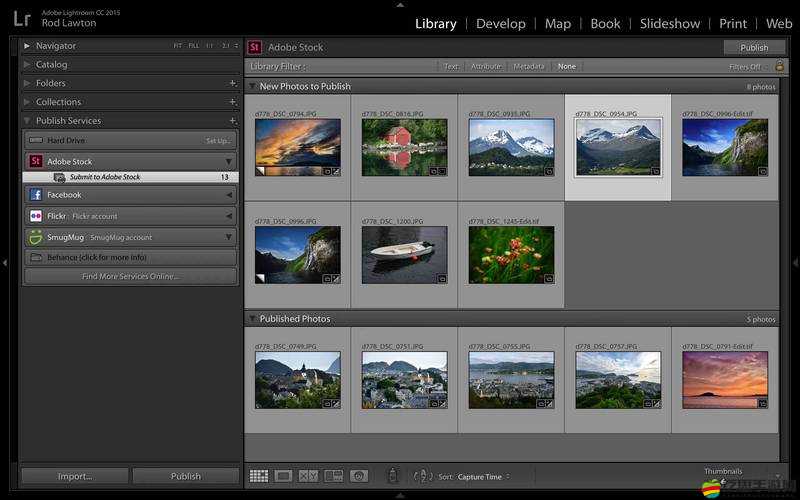
Task: Open the Develop module
Action: pyautogui.click(x=501, y=23)
